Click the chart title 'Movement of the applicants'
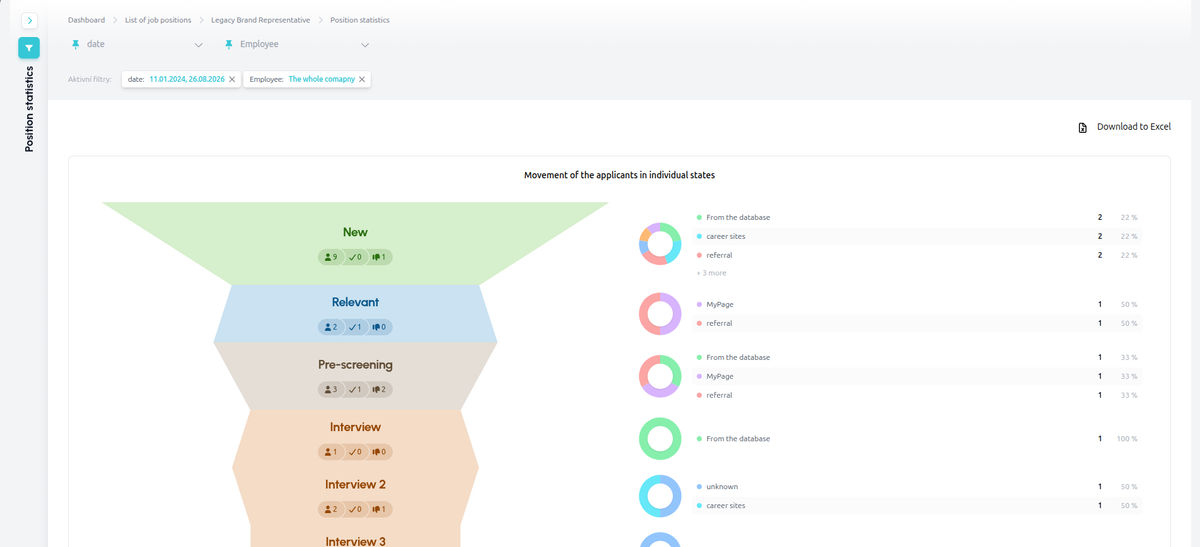The image size is (1200, 547). [619, 175]
